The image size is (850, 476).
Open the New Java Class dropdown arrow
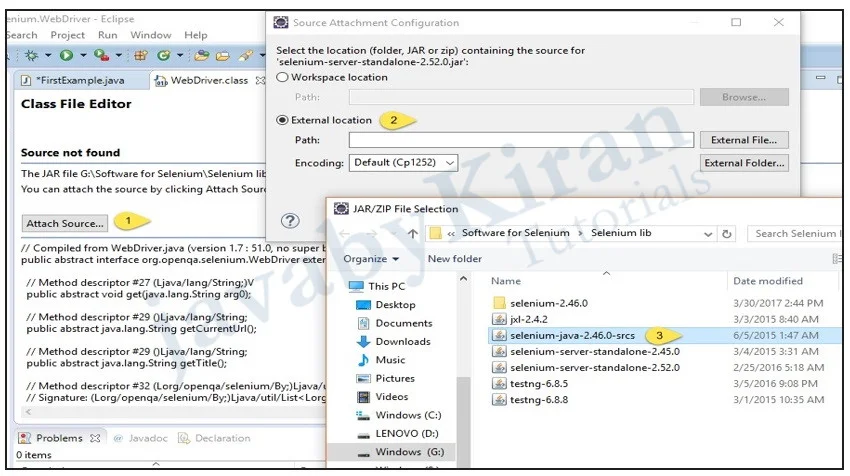point(179,55)
